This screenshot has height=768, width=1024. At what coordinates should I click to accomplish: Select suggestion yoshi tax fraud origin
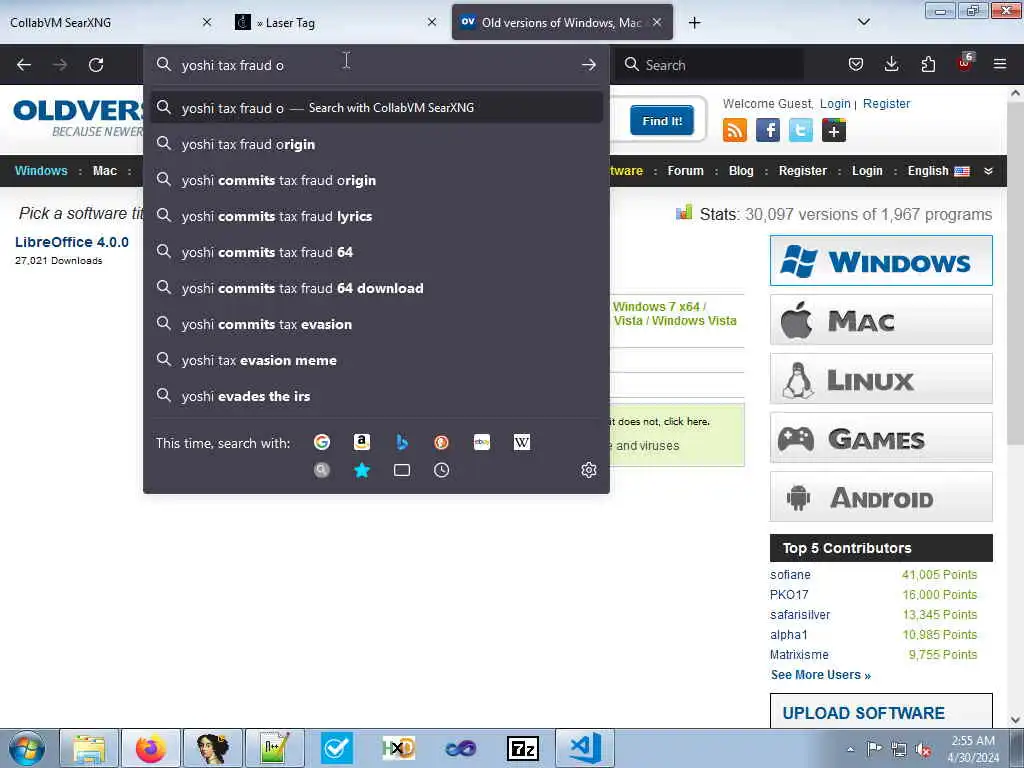pyautogui.click(x=376, y=144)
